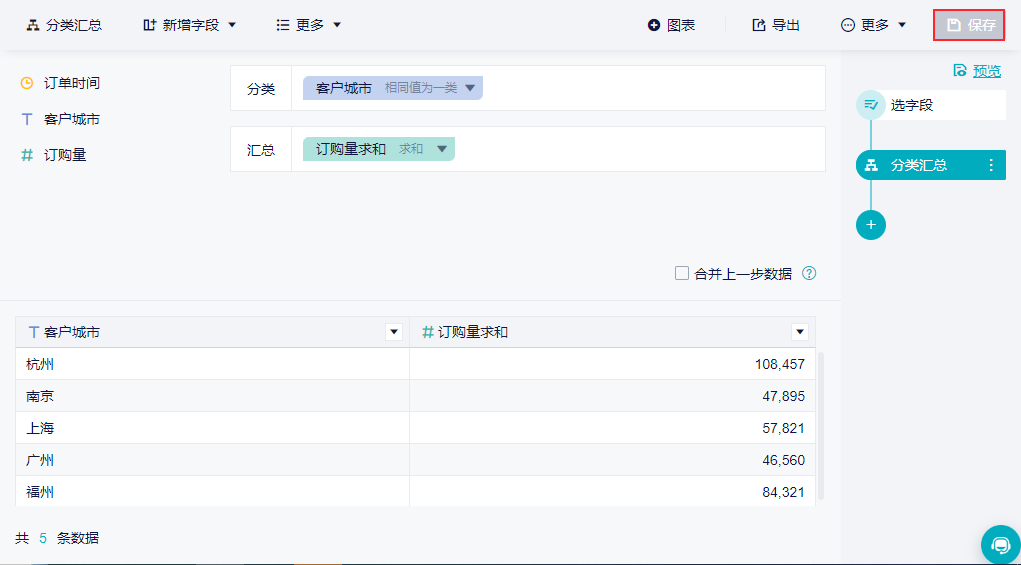Expand 订购量求和 column header dropdown
The image size is (1021, 565).
pos(799,332)
